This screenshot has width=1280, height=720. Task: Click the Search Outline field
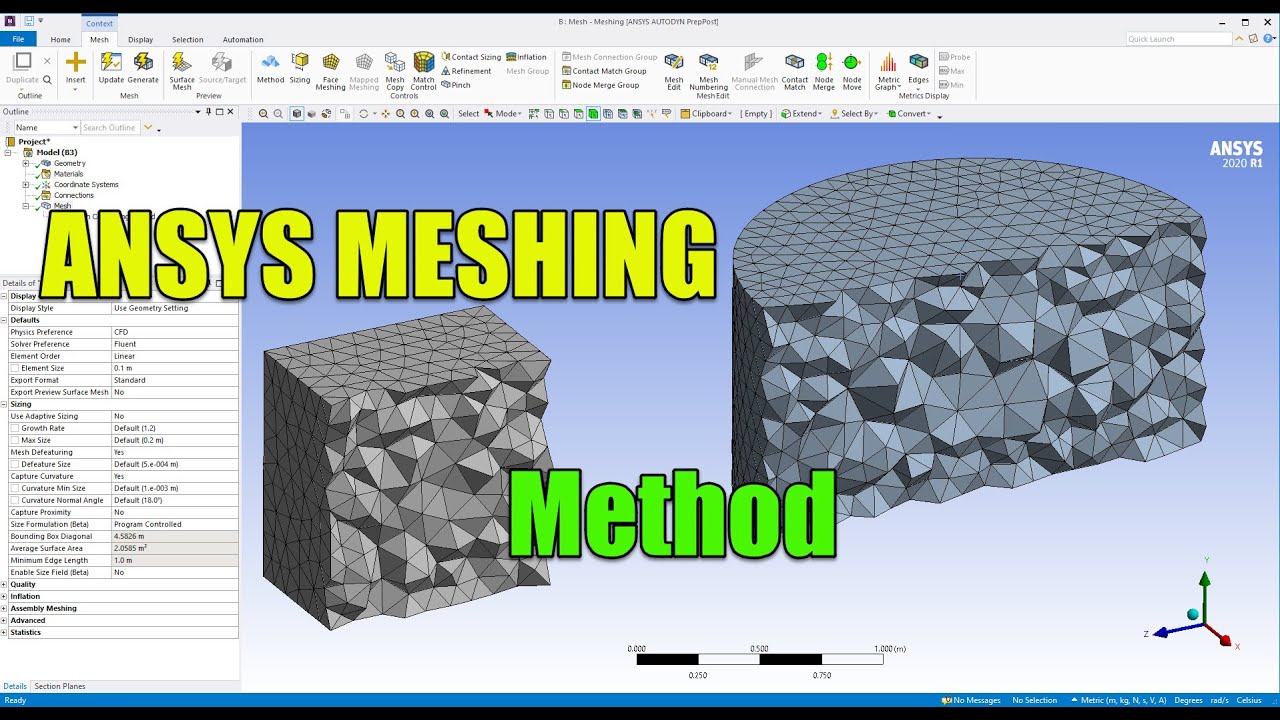click(x=110, y=128)
